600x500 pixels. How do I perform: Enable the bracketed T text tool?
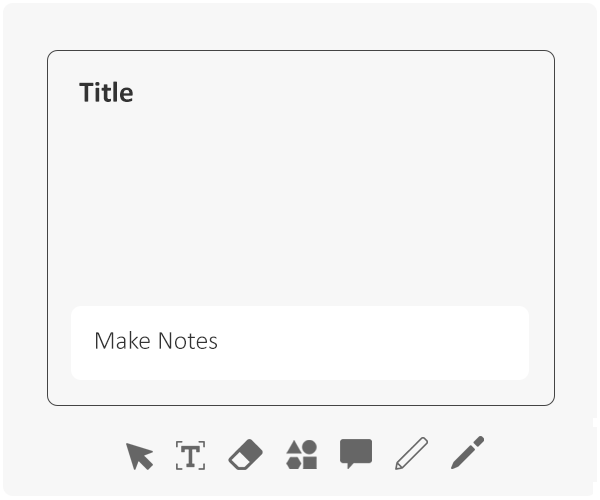[190, 455]
